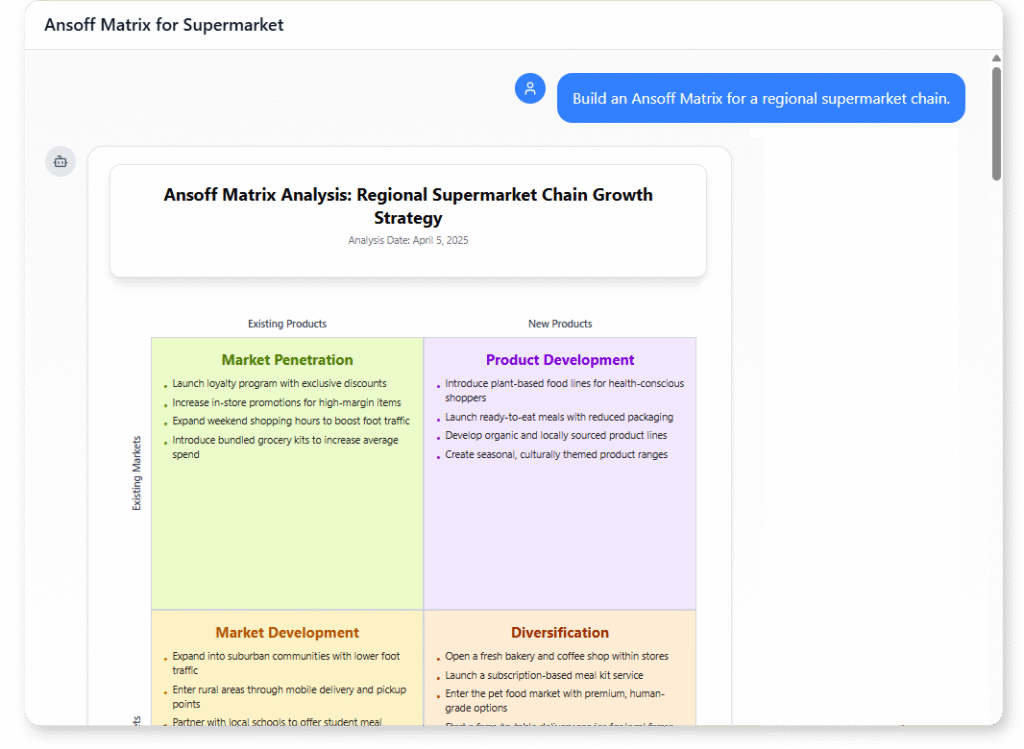Select the Analysis Date text under the title
1024x749 pixels.
pos(408,240)
